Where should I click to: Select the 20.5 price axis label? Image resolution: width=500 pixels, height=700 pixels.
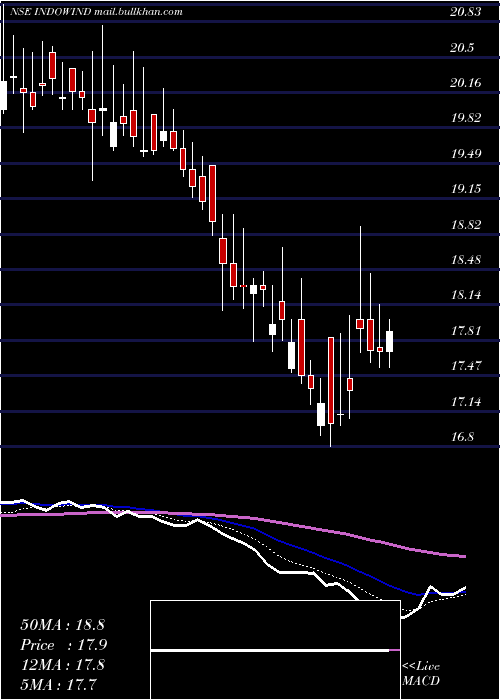click(x=462, y=48)
